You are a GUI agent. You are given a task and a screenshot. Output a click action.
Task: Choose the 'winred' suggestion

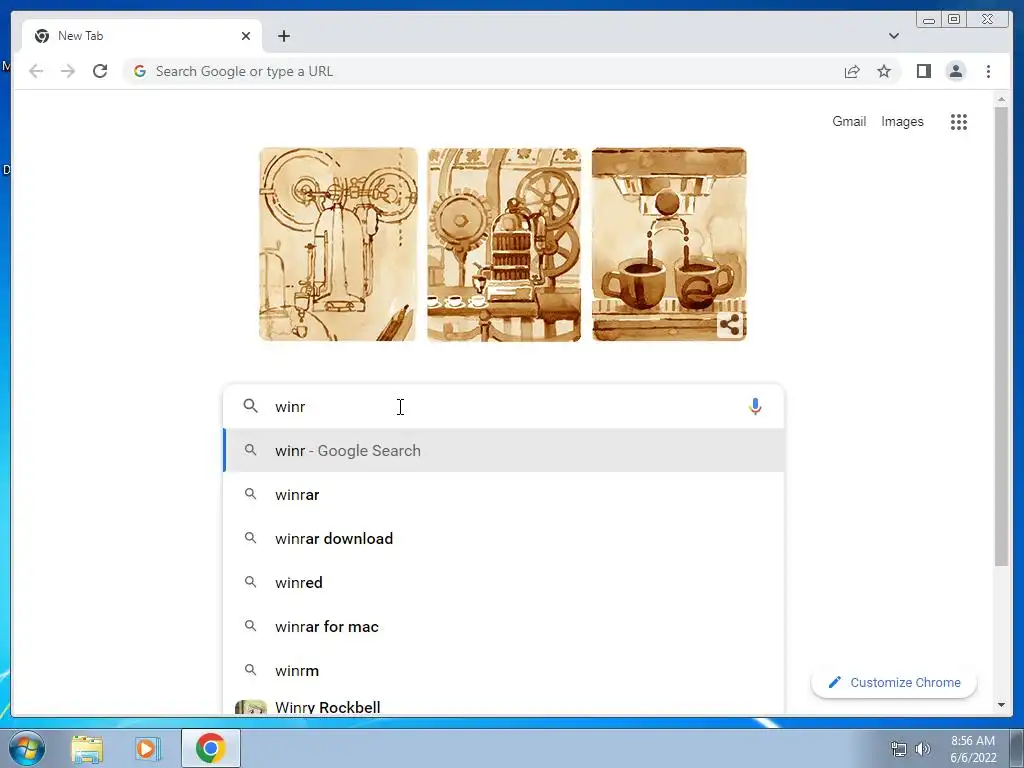coord(503,583)
